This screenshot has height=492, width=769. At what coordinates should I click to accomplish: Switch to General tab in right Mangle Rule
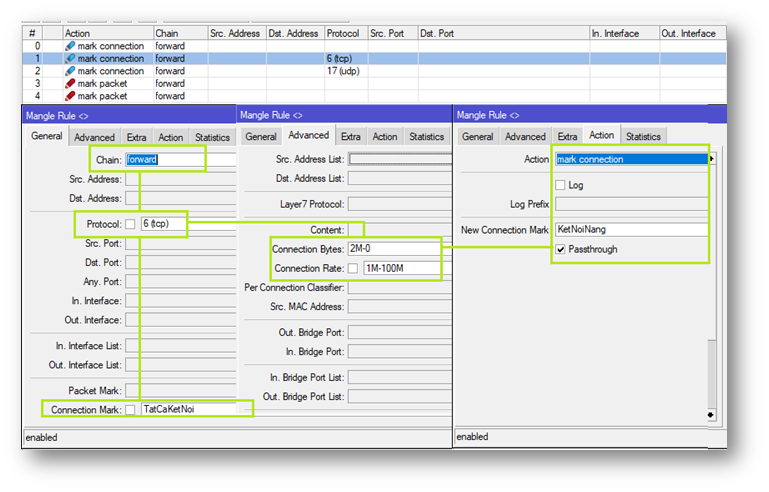point(477,137)
